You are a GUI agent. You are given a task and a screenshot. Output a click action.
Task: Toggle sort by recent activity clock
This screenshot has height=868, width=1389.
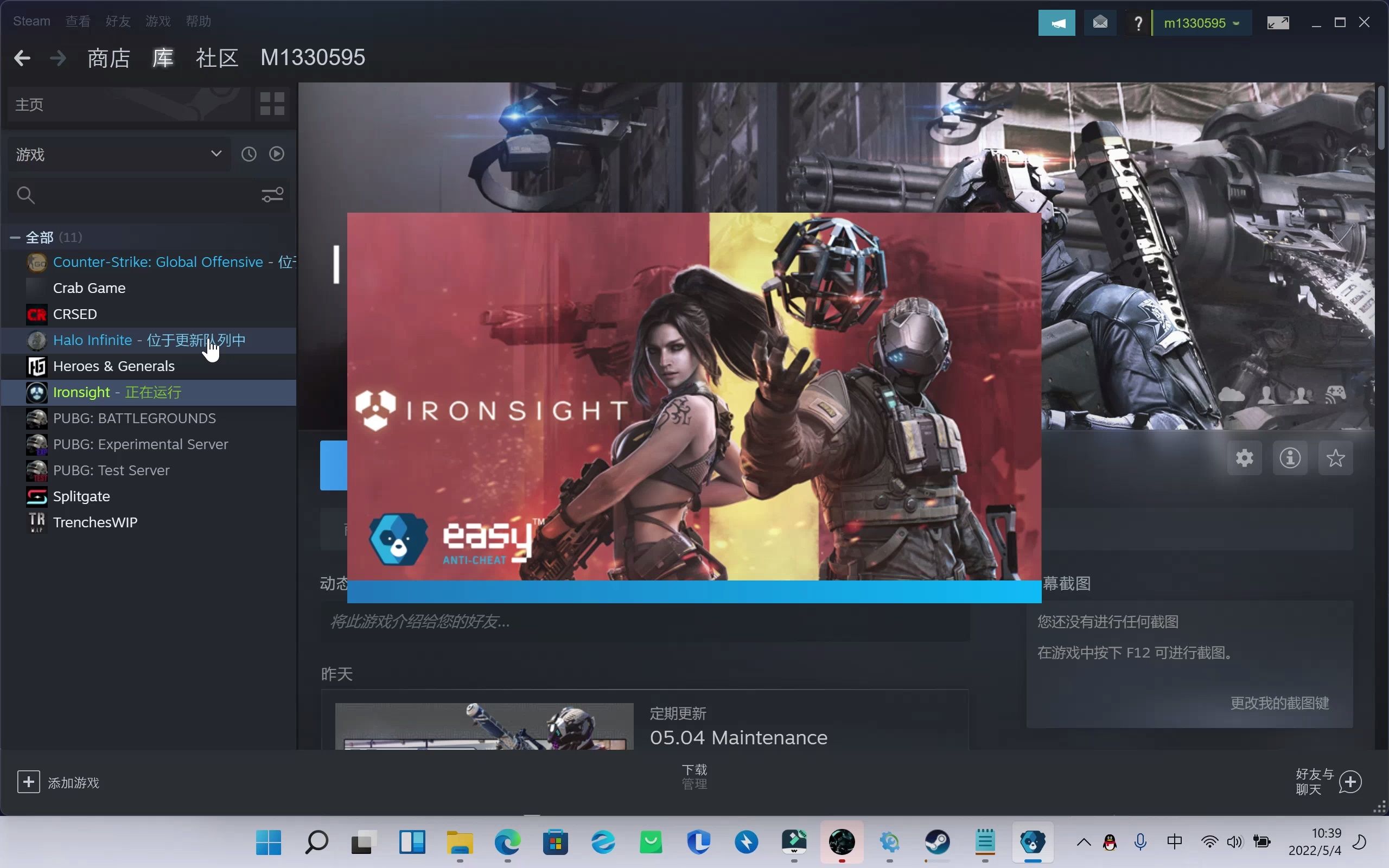[249, 154]
